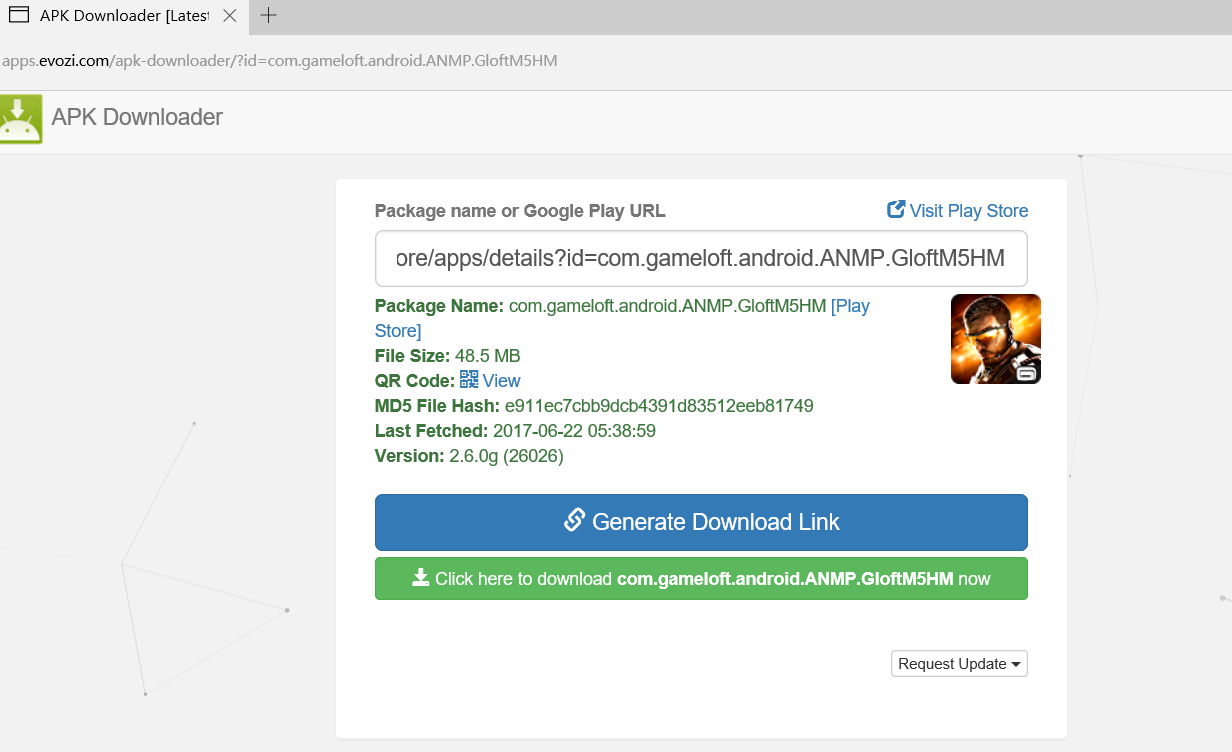Click the download arrow icon on green button
Screen dimensions: 1232x752
coord(421,578)
